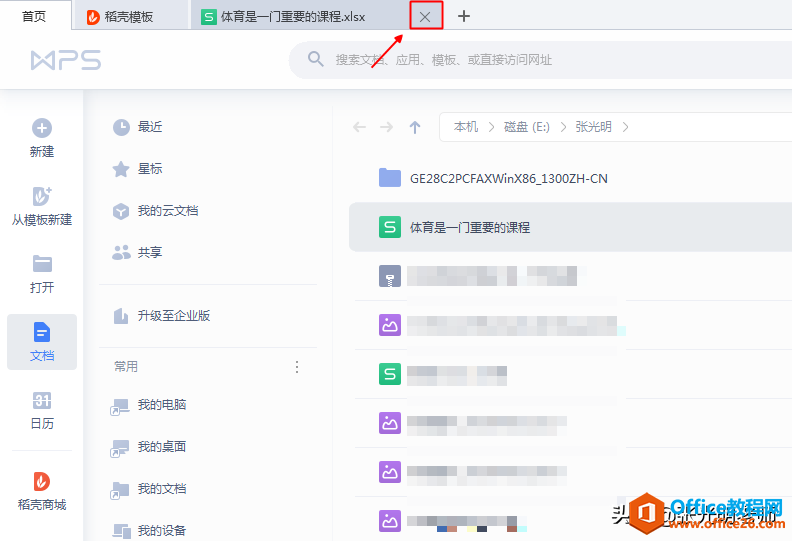Open 从模板新建 in the sidebar
792x541 pixels.
42,207
